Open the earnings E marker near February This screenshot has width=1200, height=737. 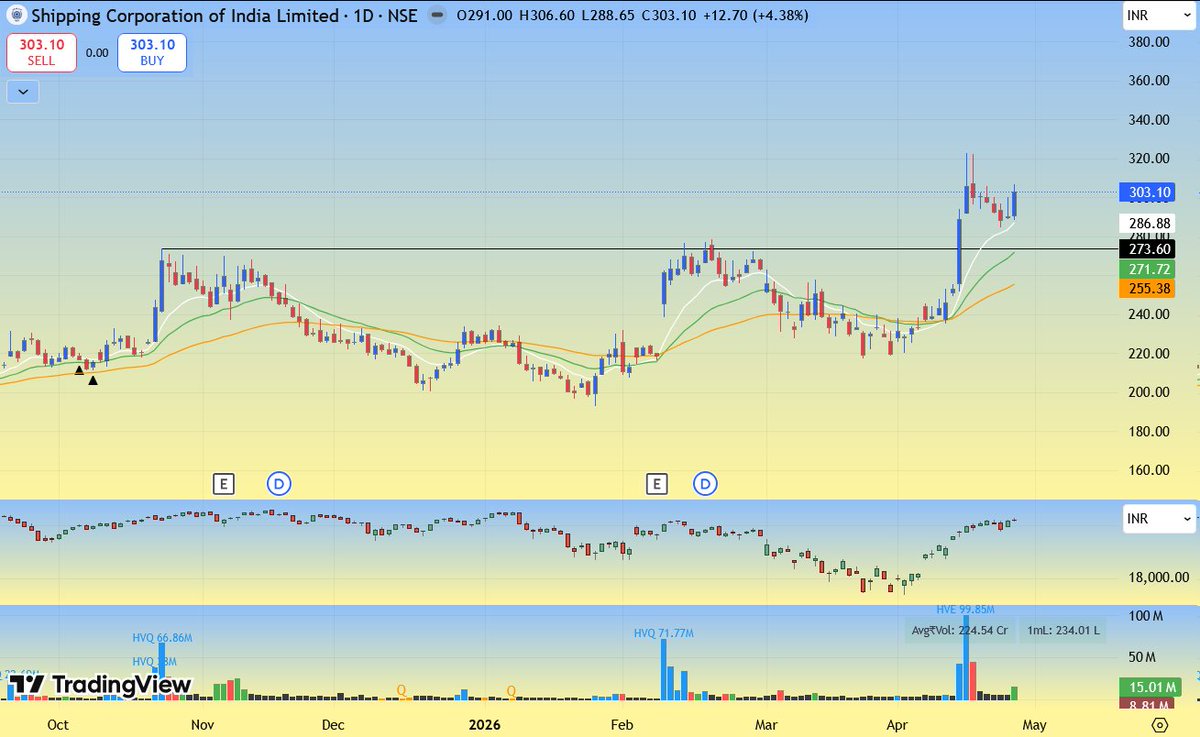click(x=657, y=483)
